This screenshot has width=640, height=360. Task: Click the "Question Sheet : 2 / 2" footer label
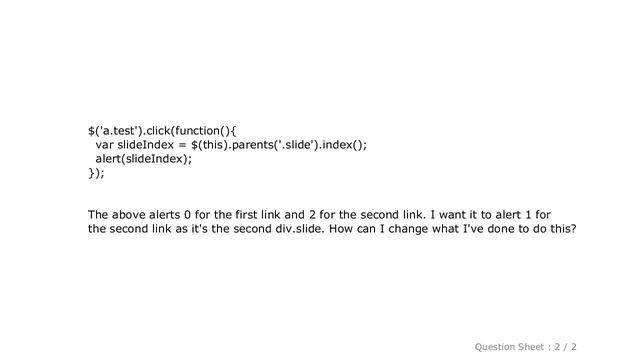(x=525, y=347)
